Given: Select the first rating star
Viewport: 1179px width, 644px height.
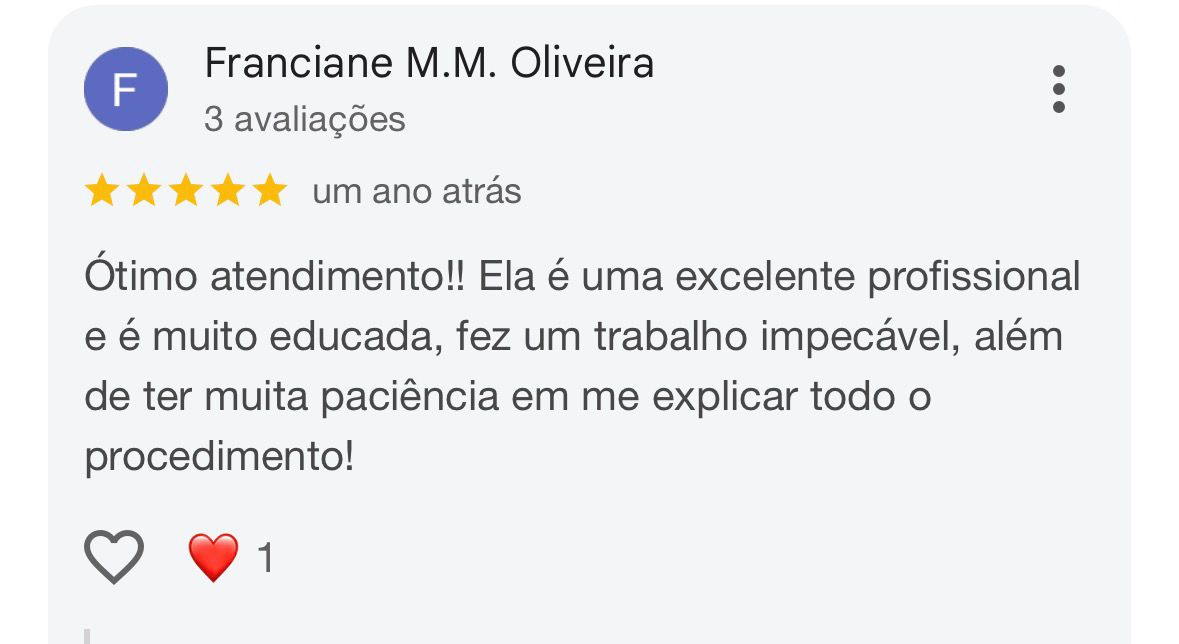Looking at the screenshot, I should [x=101, y=190].
